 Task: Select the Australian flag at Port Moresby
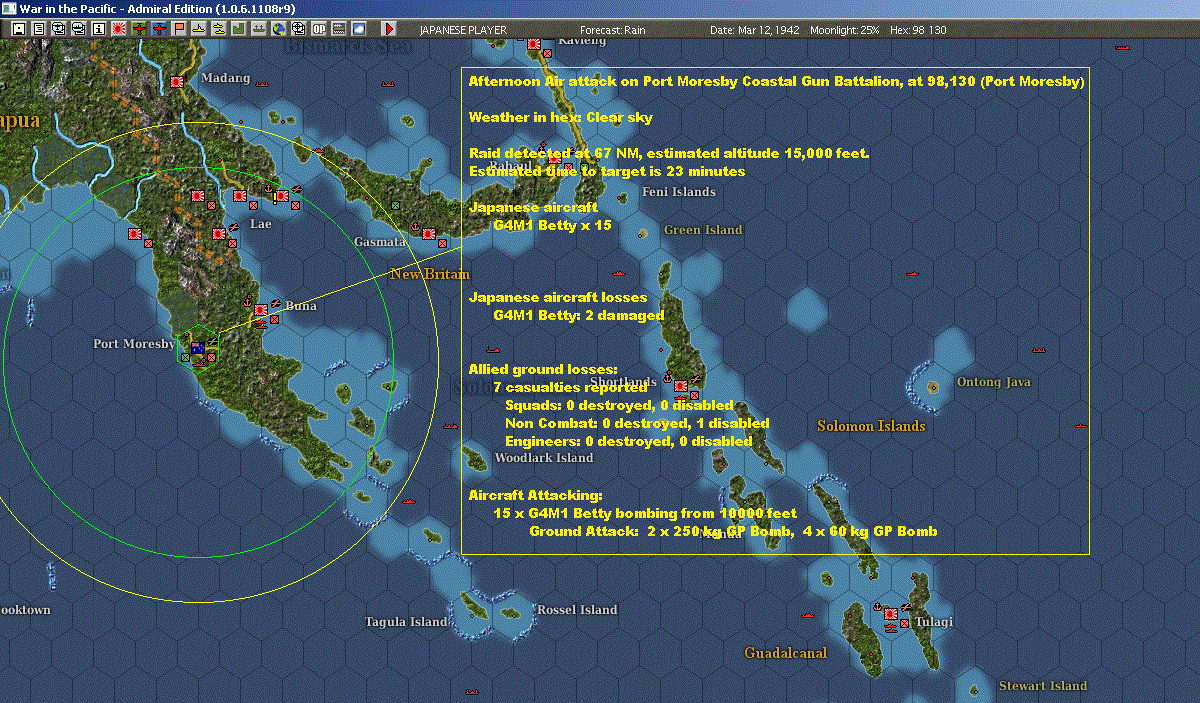(x=198, y=348)
